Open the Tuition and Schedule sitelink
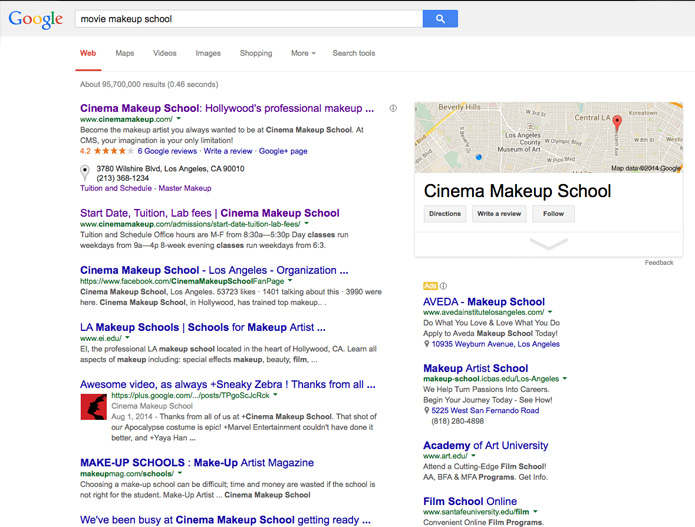The image size is (695, 527). (x=116, y=188)
